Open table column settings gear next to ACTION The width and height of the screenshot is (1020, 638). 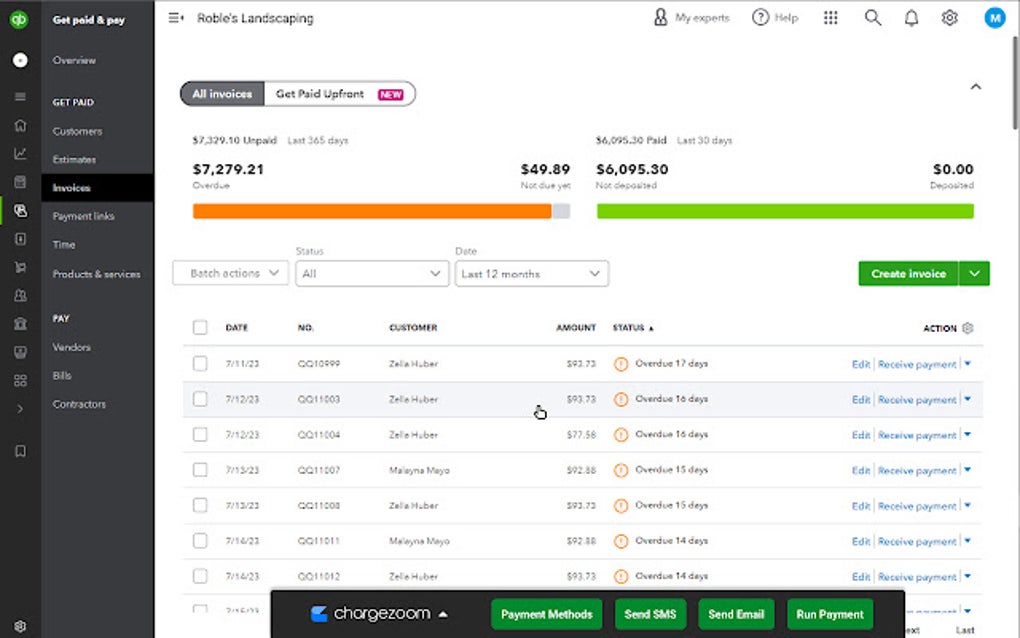point(968,328)
